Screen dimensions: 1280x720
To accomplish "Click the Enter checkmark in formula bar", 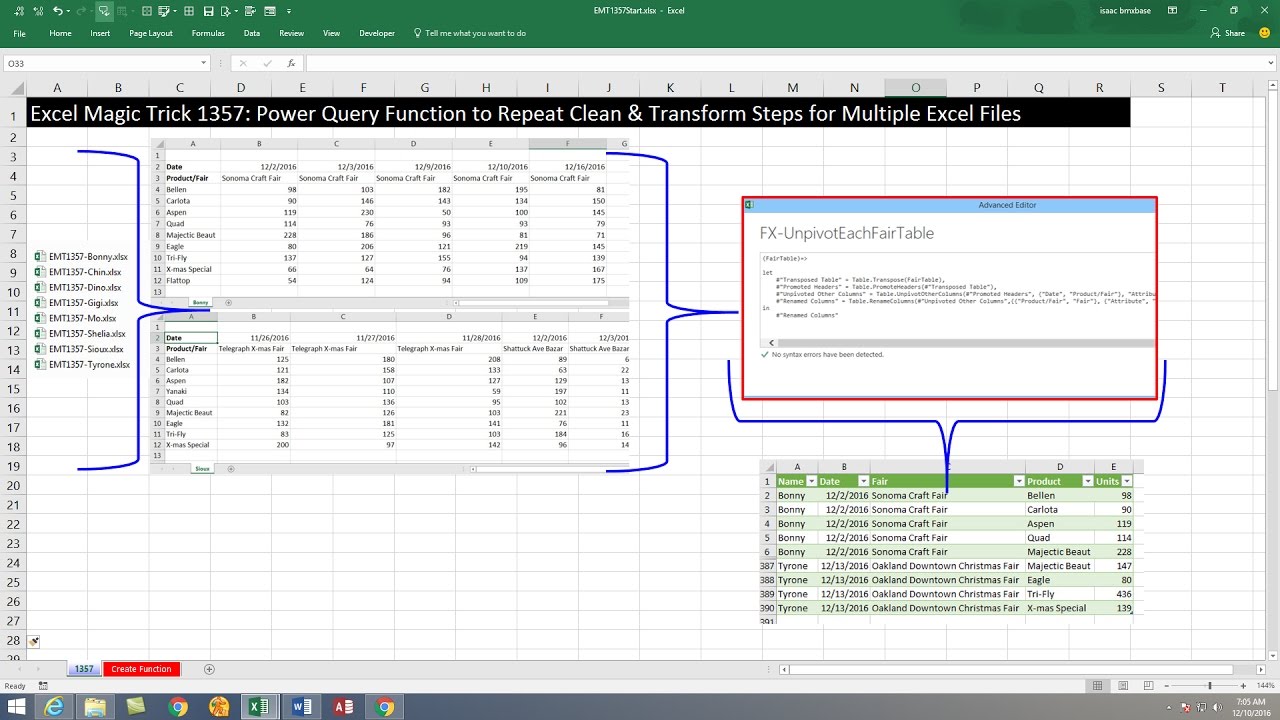I will point(267,63).
